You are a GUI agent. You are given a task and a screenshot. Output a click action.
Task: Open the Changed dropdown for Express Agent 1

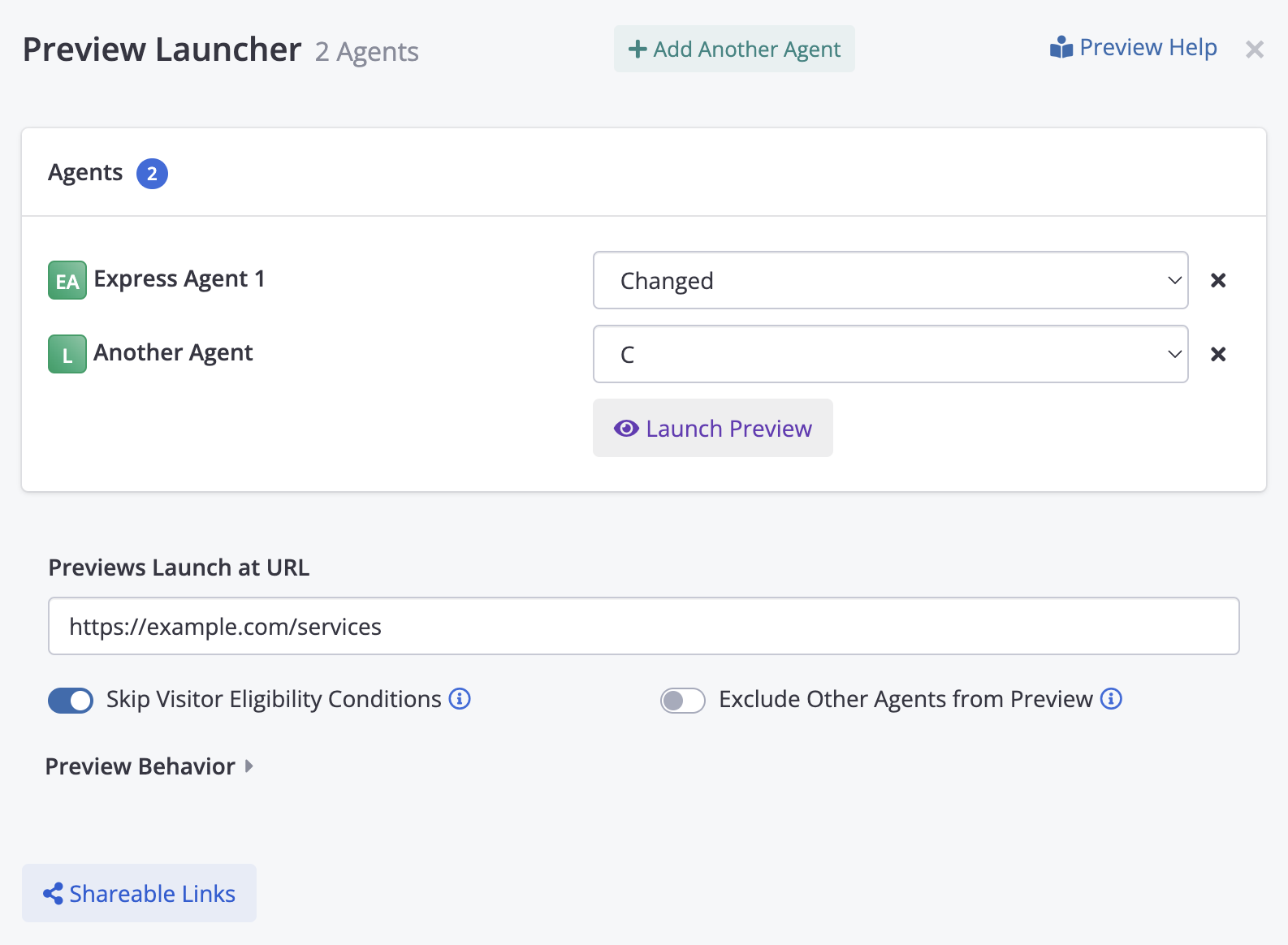890,281
